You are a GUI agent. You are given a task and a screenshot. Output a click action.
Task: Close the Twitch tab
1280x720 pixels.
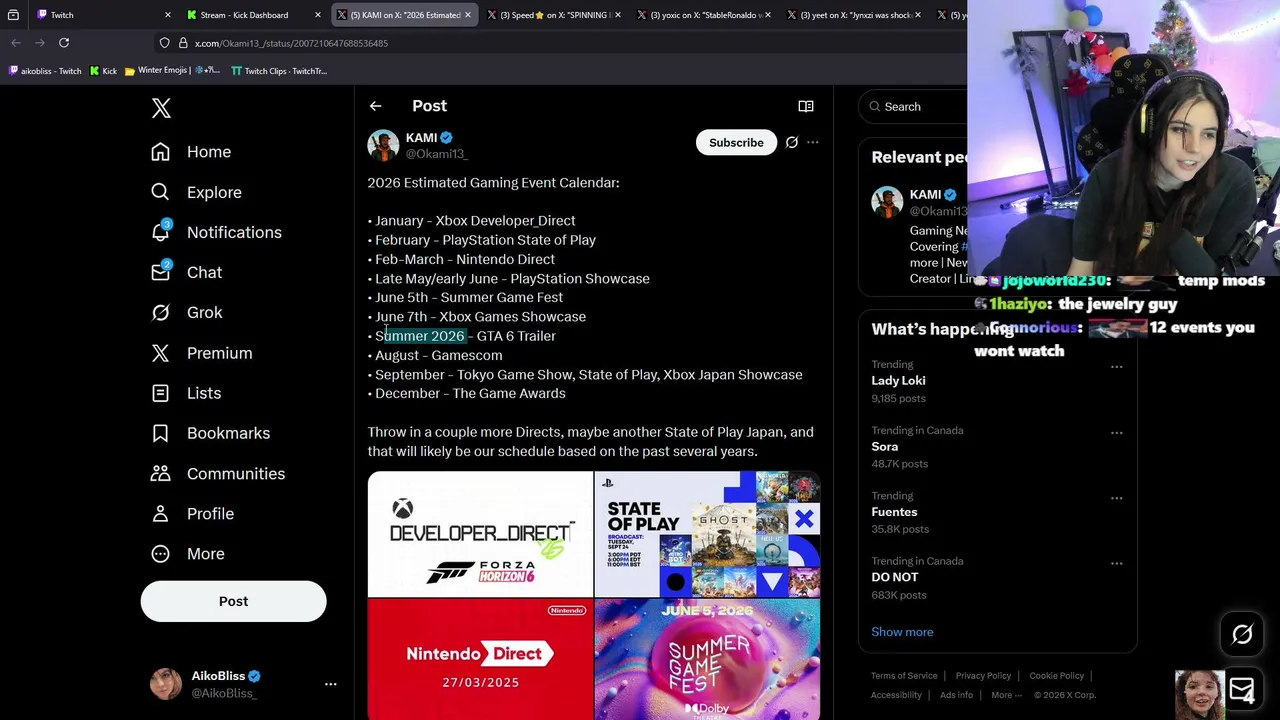[168, 15]
